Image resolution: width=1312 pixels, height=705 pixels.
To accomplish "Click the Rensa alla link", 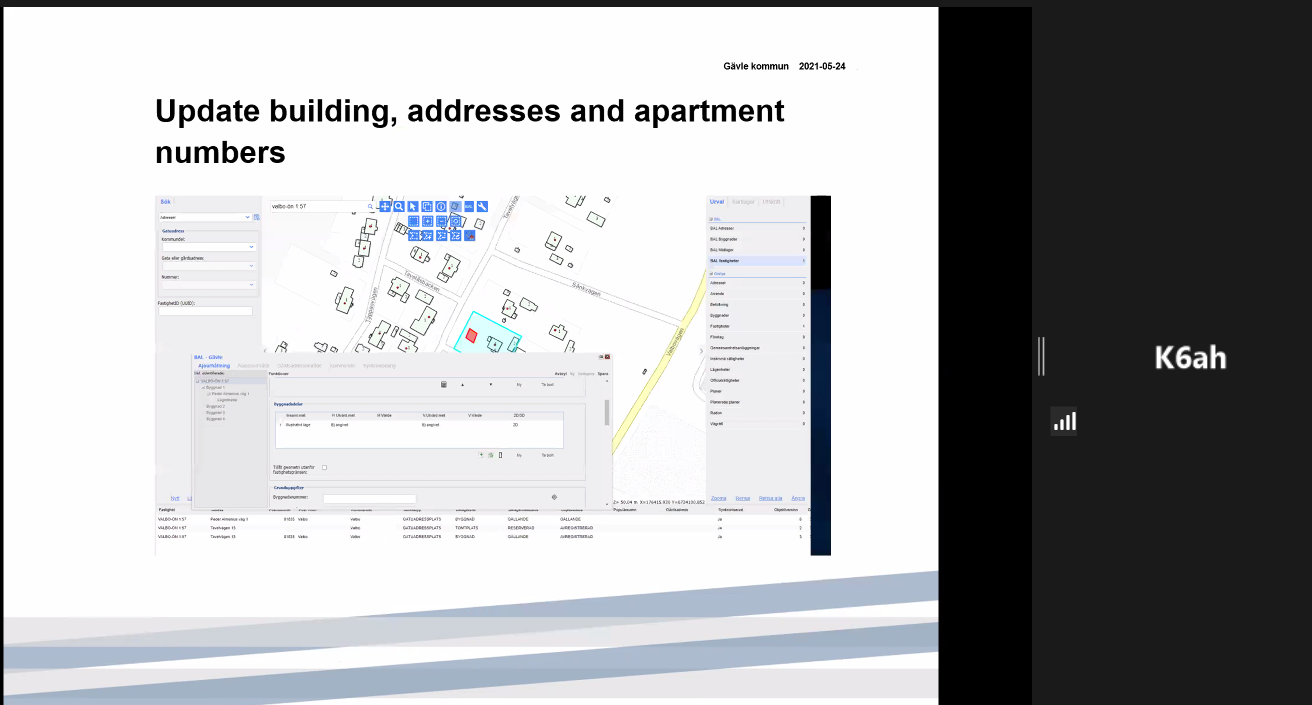I will click(770, 497).
